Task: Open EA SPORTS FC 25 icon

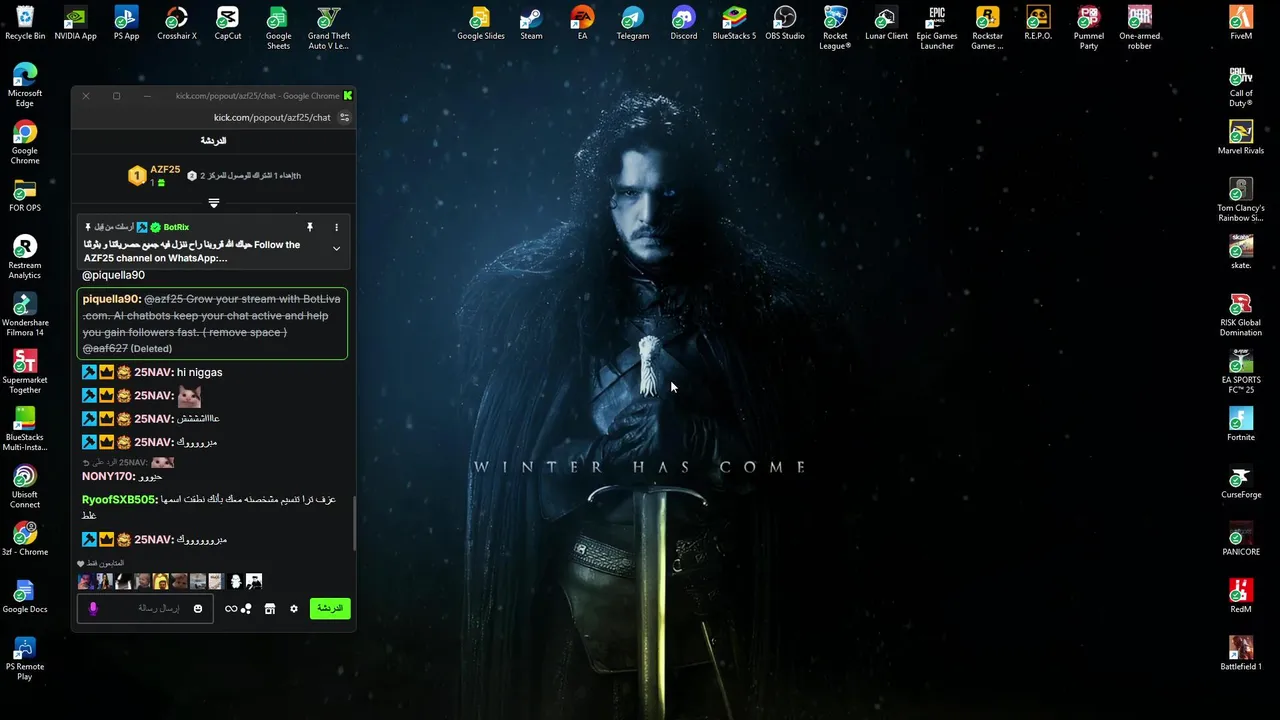Action: (1241, 371)
